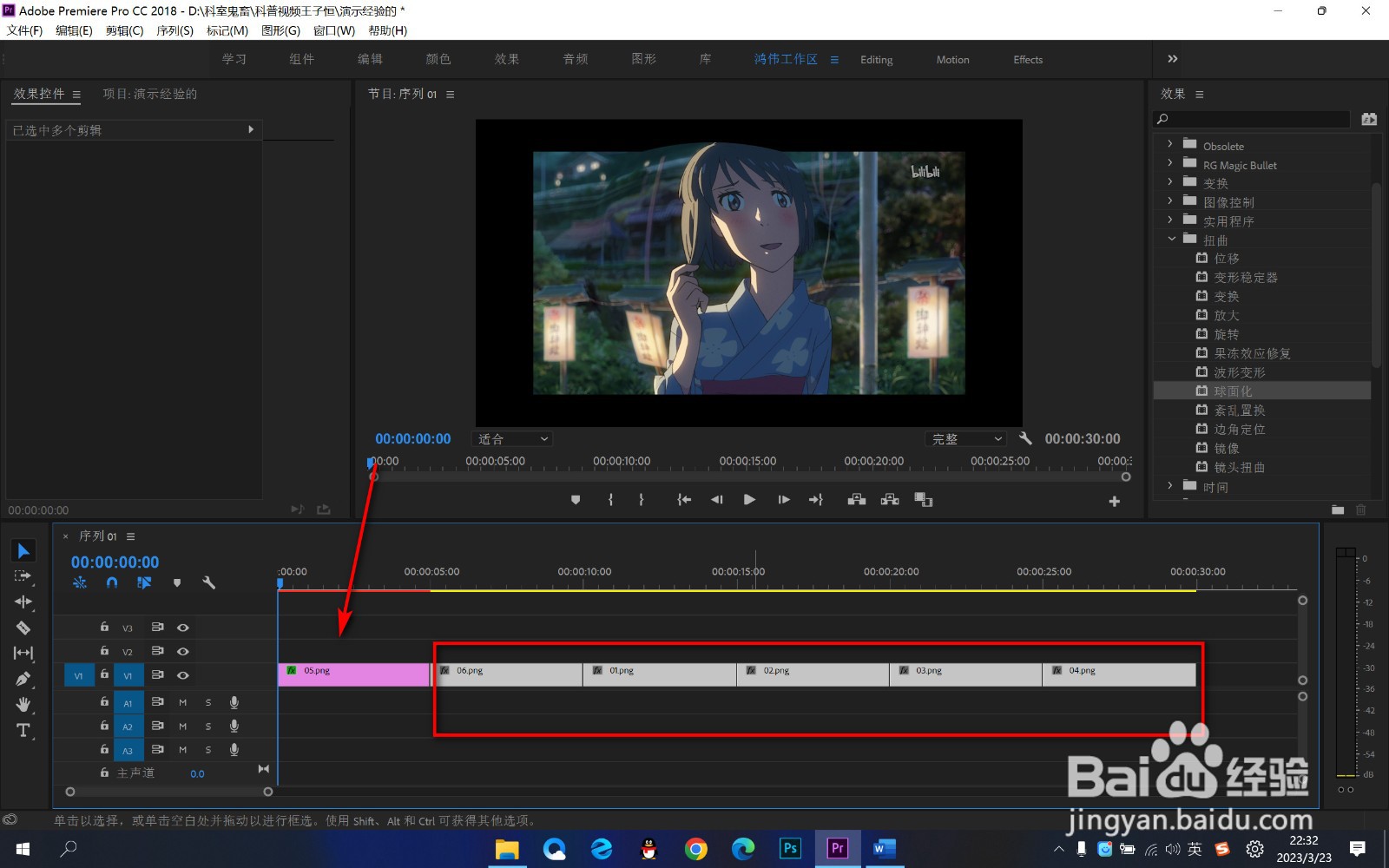Click the Effects search field
1389x868 pixels.
[1252, 119]
